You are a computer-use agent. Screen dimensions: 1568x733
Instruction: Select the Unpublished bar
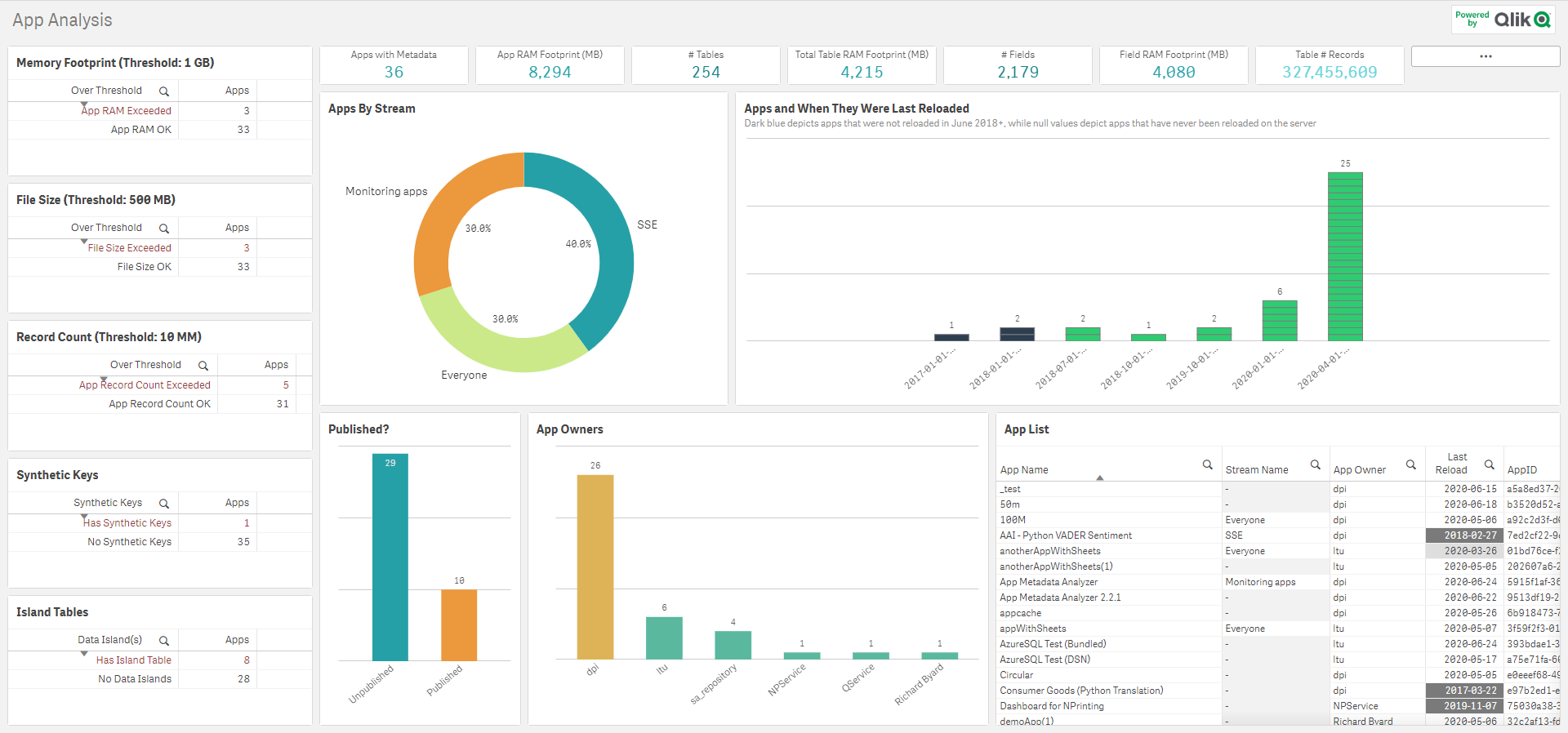point(390,563)
